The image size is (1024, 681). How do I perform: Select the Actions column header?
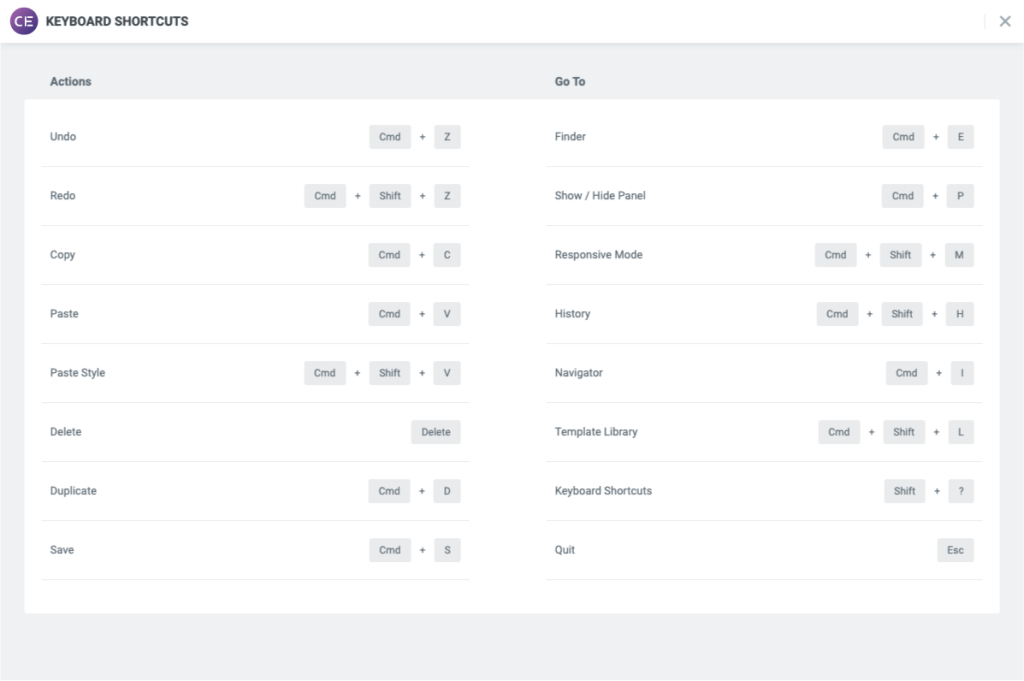pyautogui.click(x=70, y=81)
